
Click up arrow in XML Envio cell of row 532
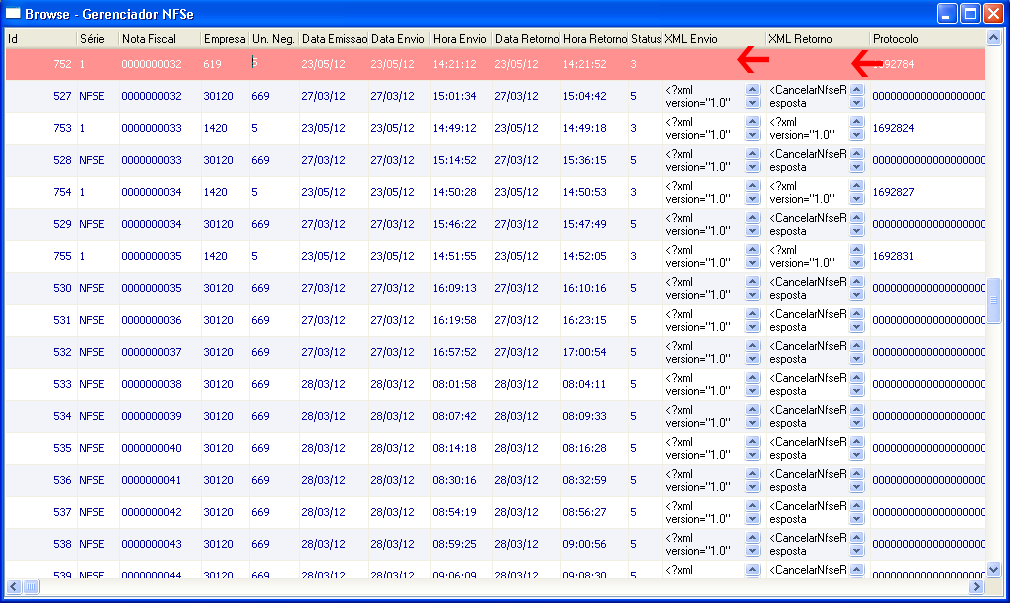[752, 345]
